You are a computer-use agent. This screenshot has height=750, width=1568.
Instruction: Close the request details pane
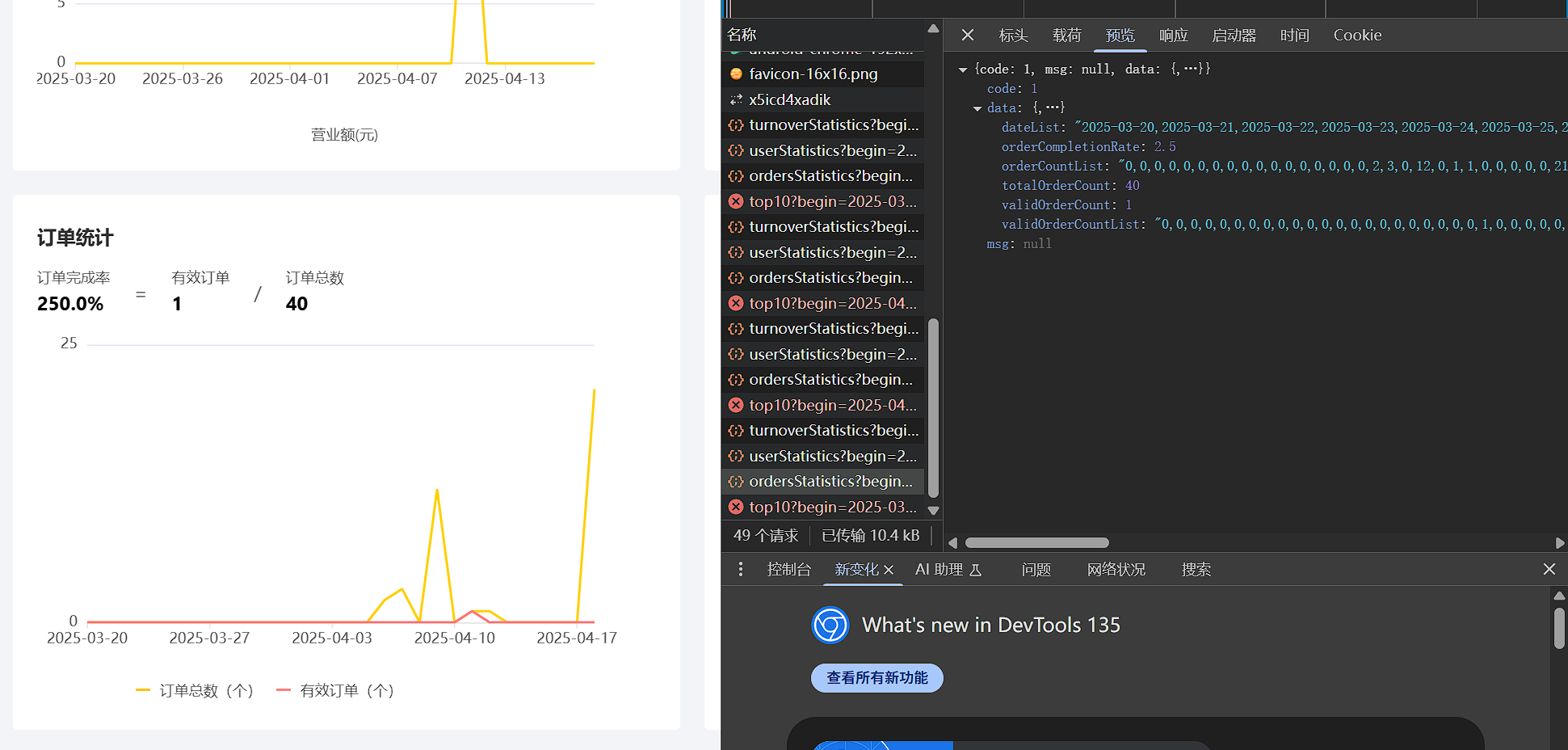pos(967,35)
